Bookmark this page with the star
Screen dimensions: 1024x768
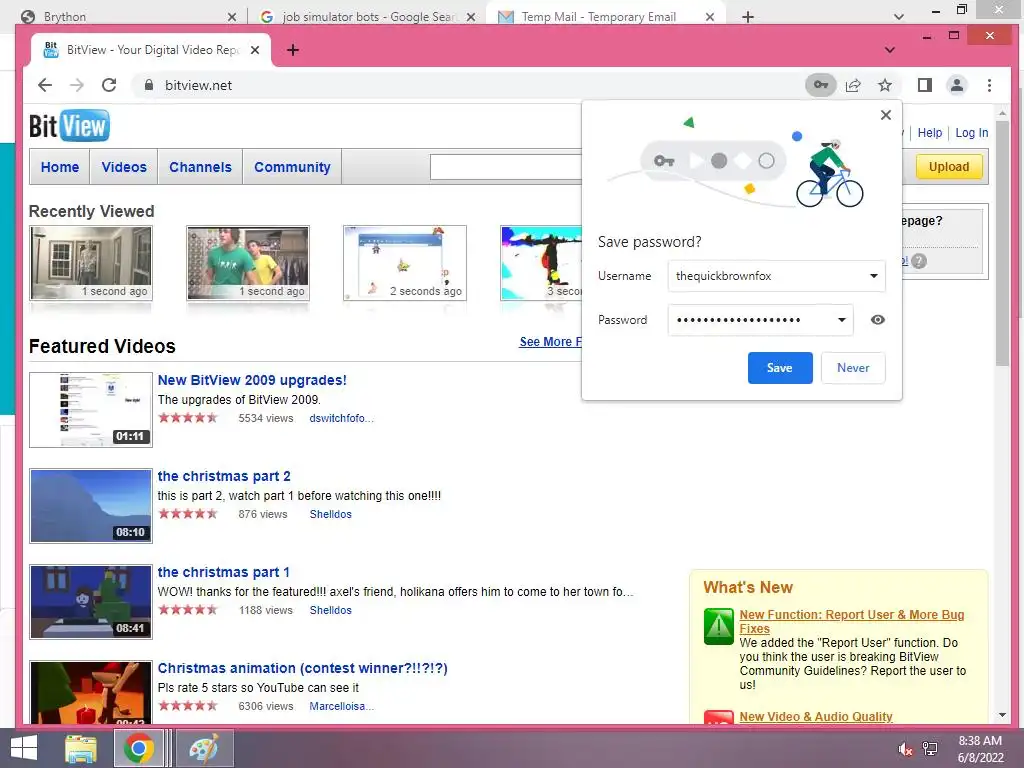(885, 85)
